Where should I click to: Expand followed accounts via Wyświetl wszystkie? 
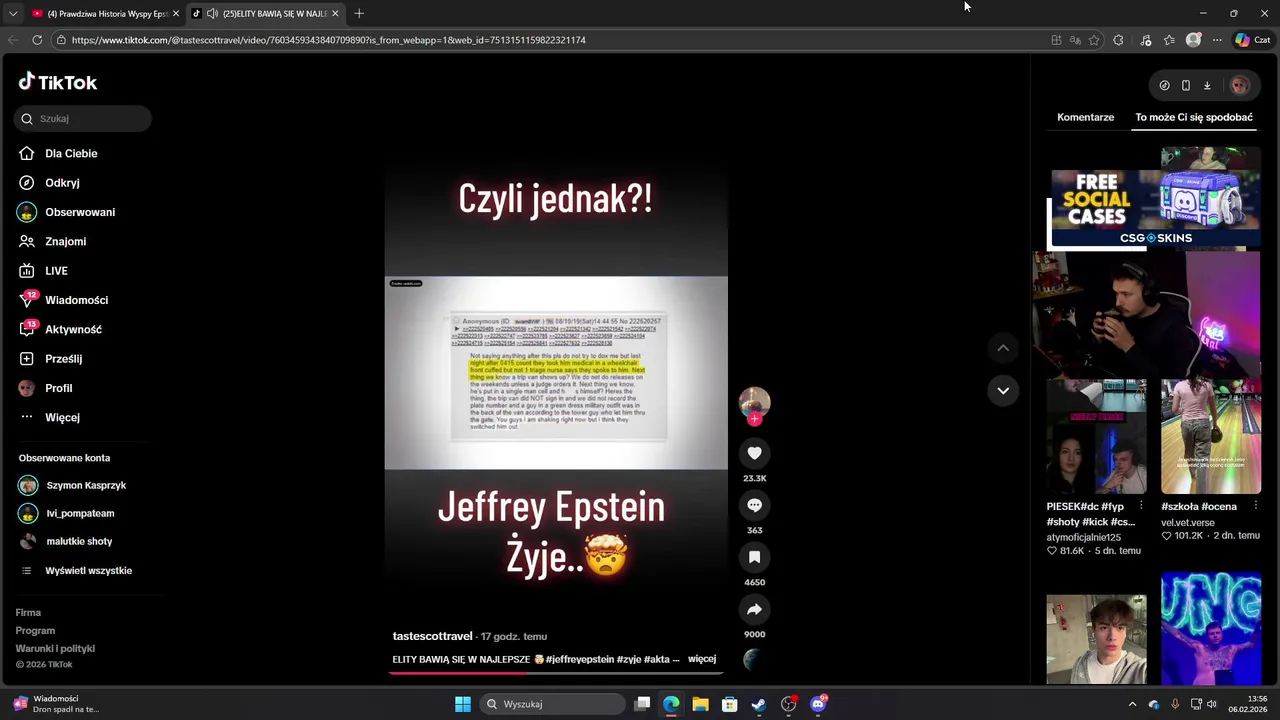(76, 571)
